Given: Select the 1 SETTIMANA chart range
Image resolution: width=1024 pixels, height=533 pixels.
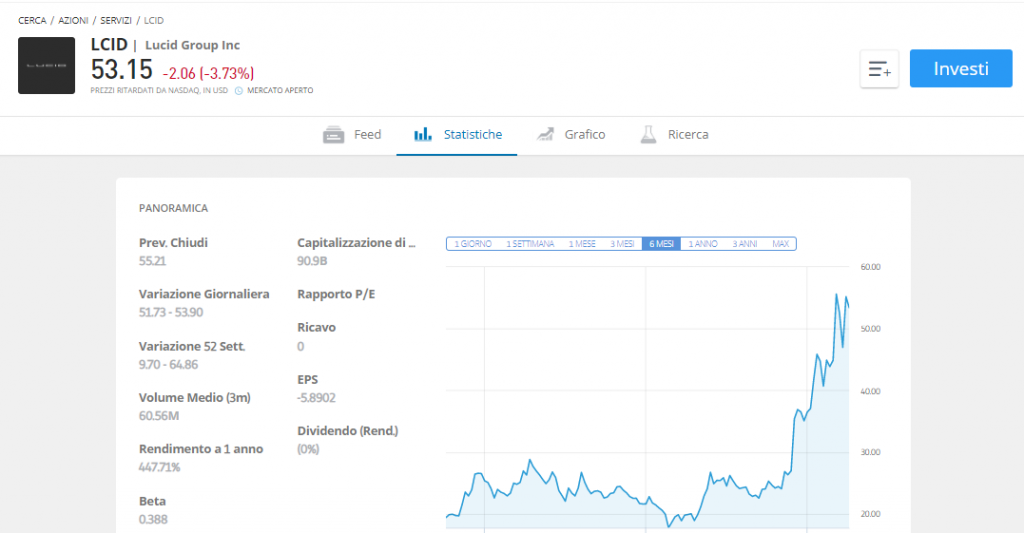Looking at the screenshot, I should point(530,244).
